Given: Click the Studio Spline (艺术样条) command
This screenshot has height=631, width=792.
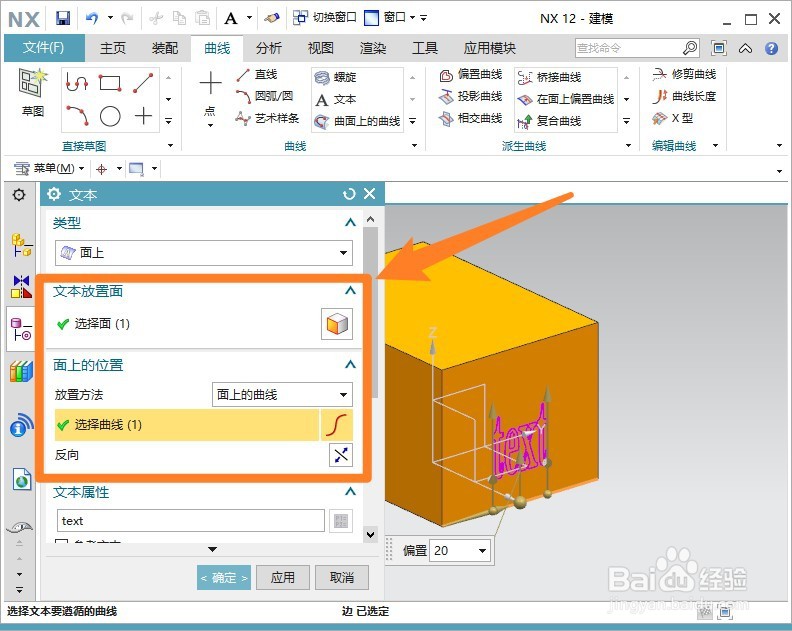Looking at the screenshot, I should 267,118.
